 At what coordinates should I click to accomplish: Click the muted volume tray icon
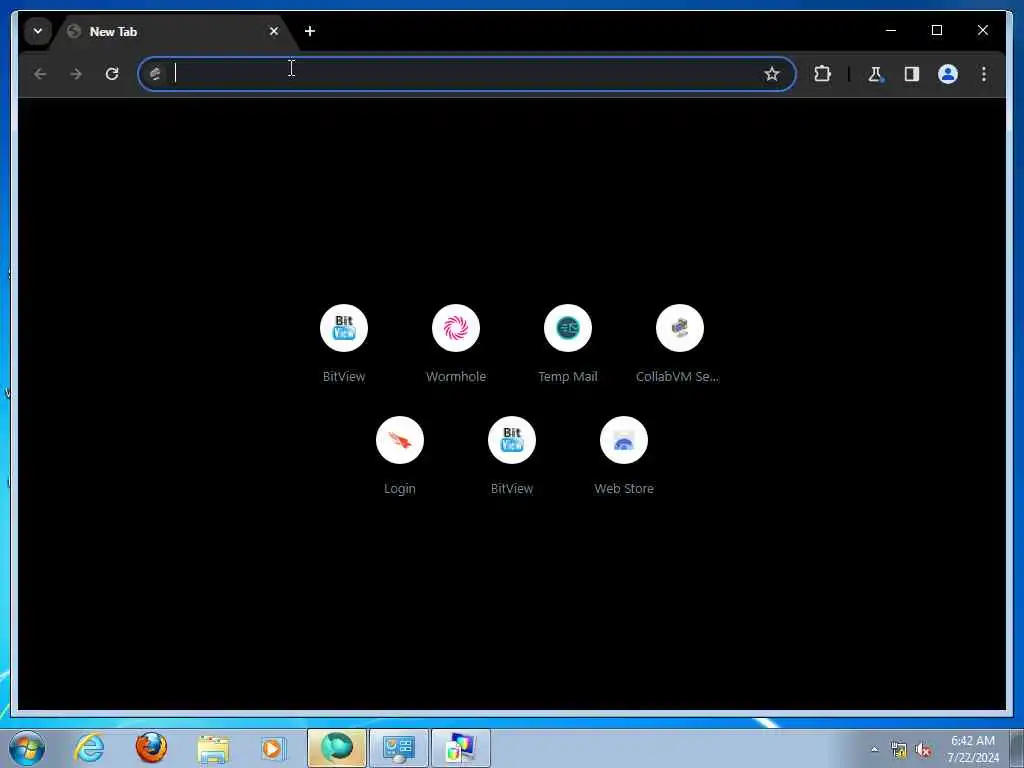[923, 750]
